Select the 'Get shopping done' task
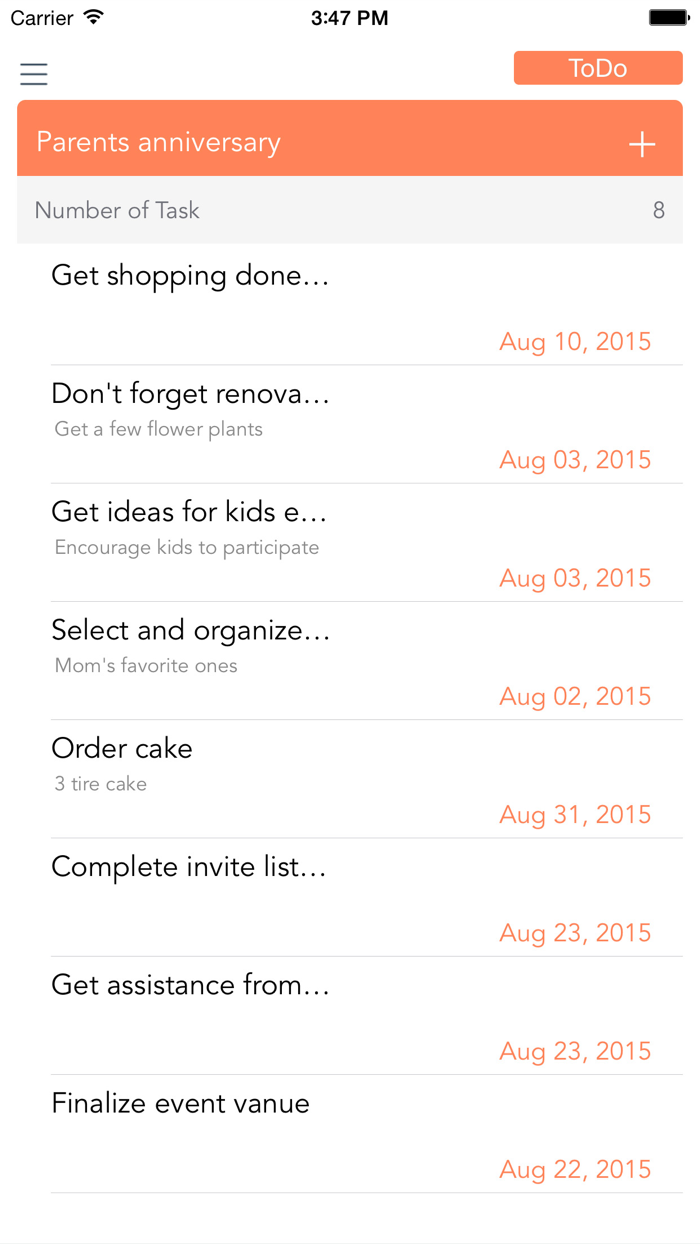Image resolution: width=700 pixels, height=1244 pixels. [x=190, y=276]
